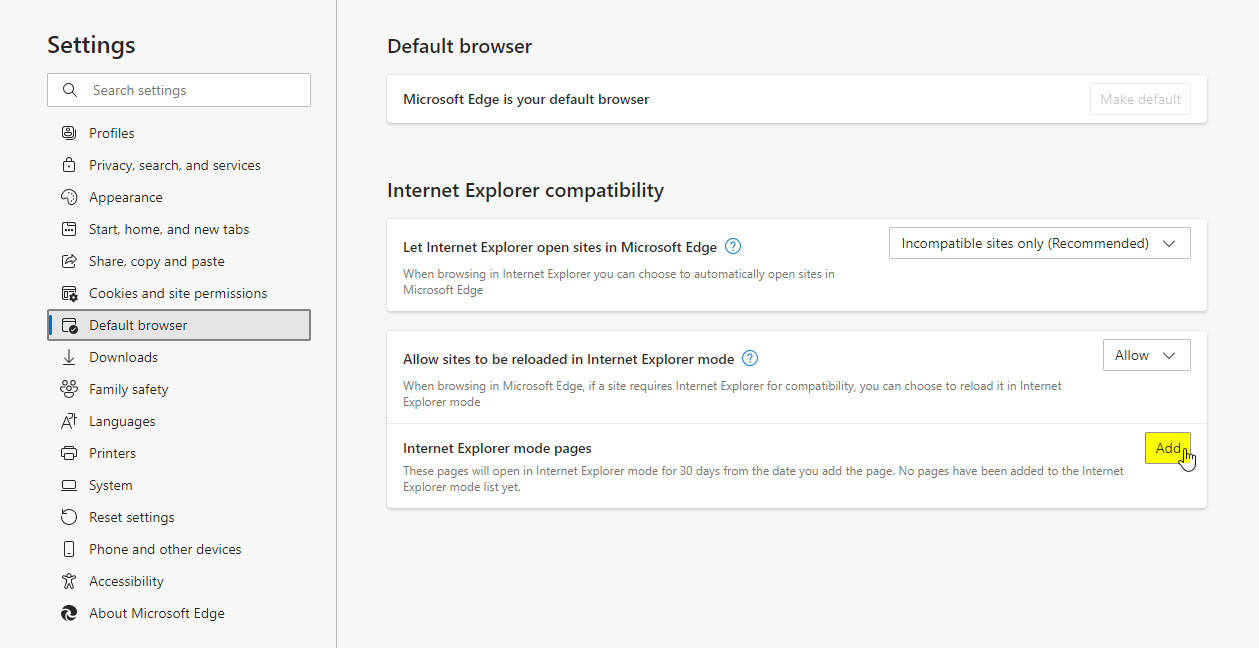Screen dimensions: 1259x648
Task: Click the magnifier icon in Search settings
Action: pyautogui.click(x=69, y=90)
